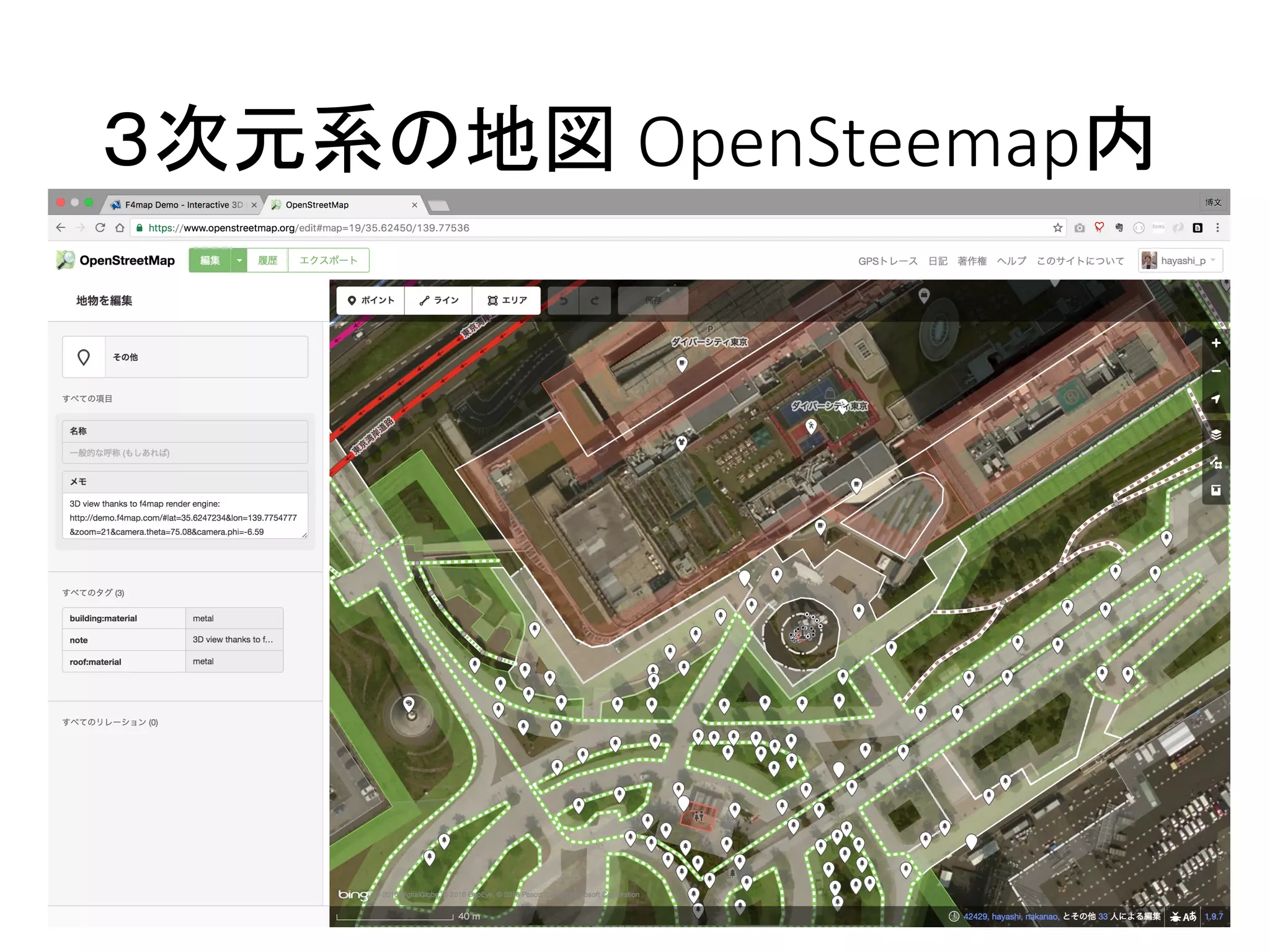Open the エクスポート export tab
This screenshot has height=952, width=1270.
[329, 260]
